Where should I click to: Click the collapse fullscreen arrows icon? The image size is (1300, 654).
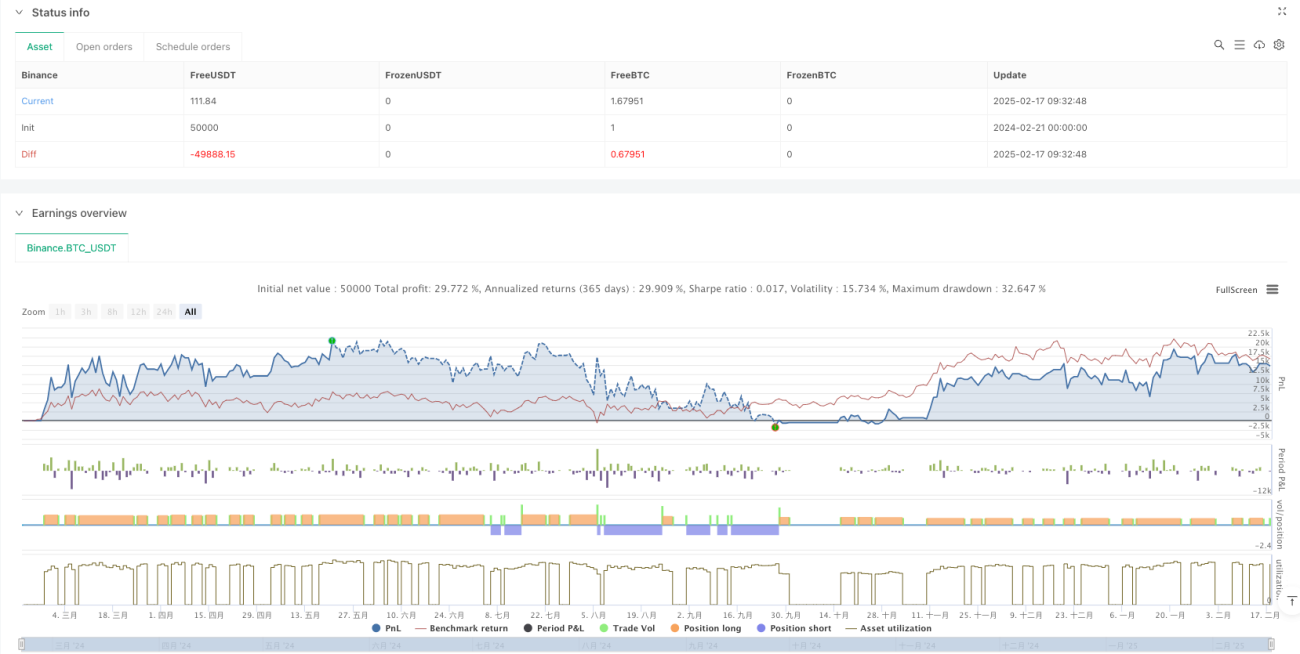[x=1282, y=12]
